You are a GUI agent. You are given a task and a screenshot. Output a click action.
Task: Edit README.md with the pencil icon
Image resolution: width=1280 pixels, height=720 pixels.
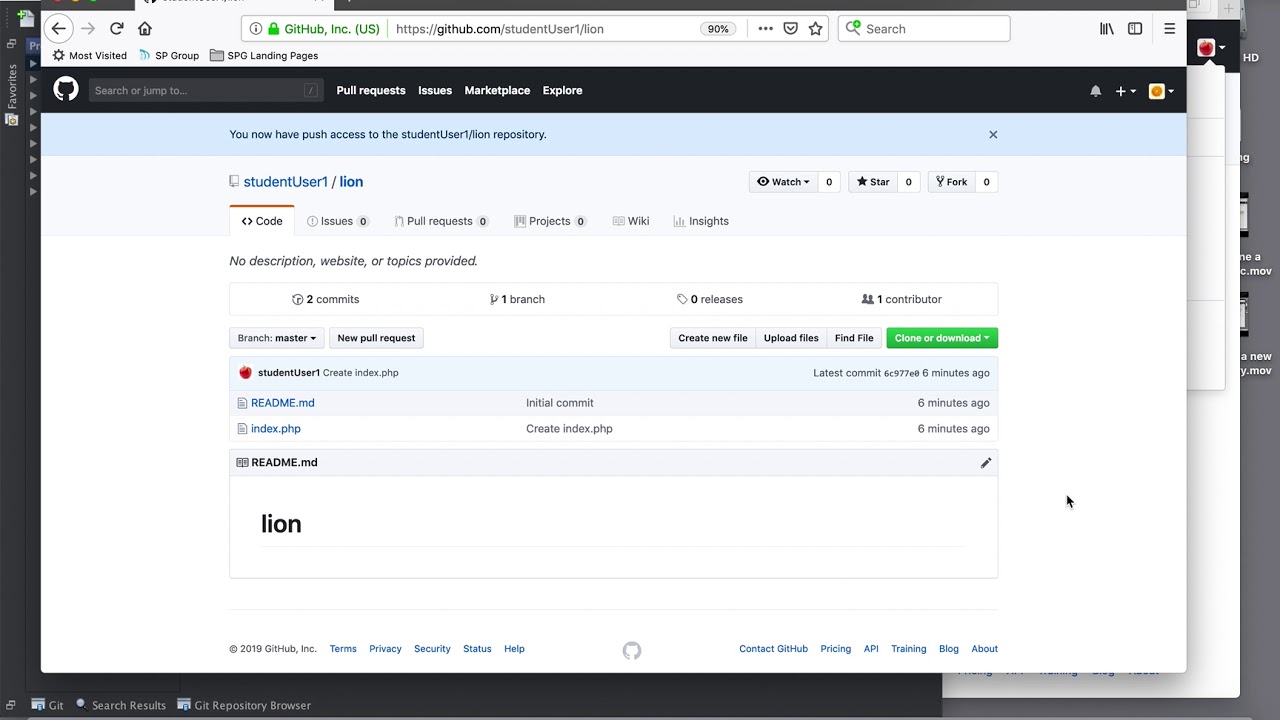[x=986, y=462]
